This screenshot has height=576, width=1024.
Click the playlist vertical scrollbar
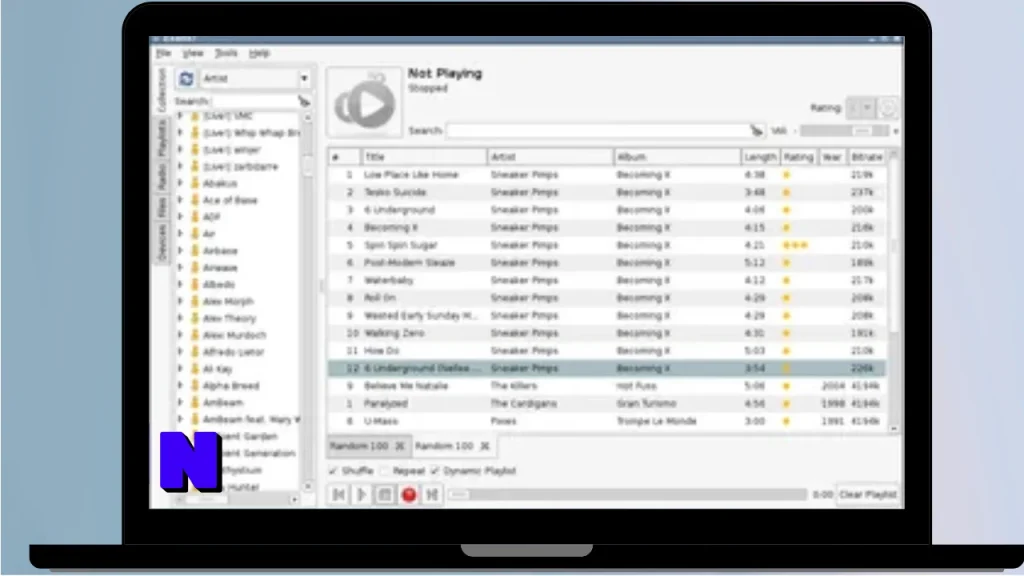[893, 291]
